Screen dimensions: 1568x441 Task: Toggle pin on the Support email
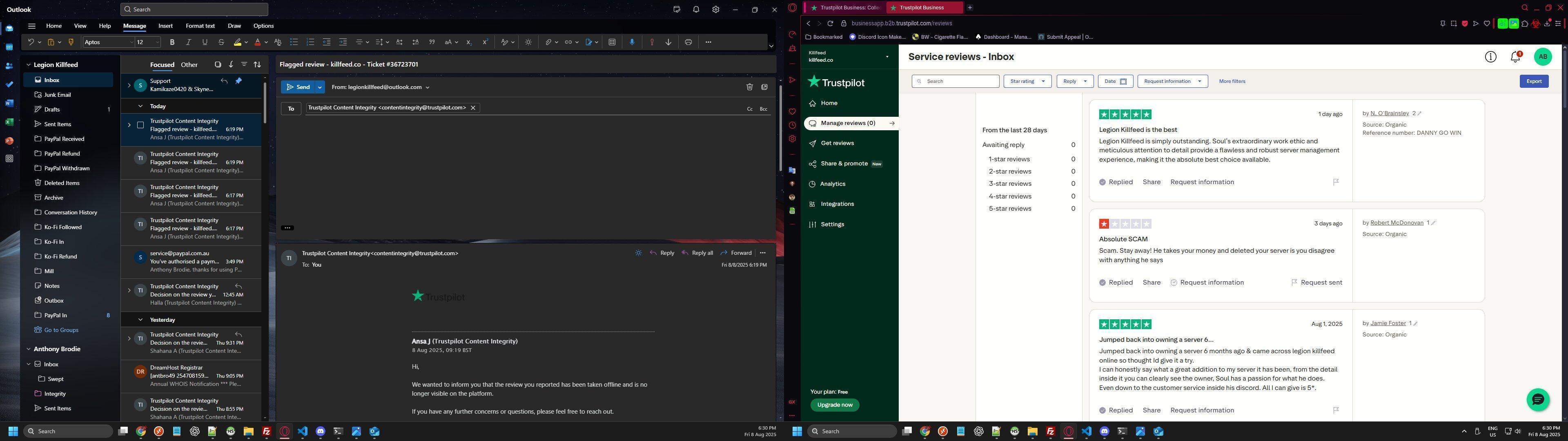(238, 81)
